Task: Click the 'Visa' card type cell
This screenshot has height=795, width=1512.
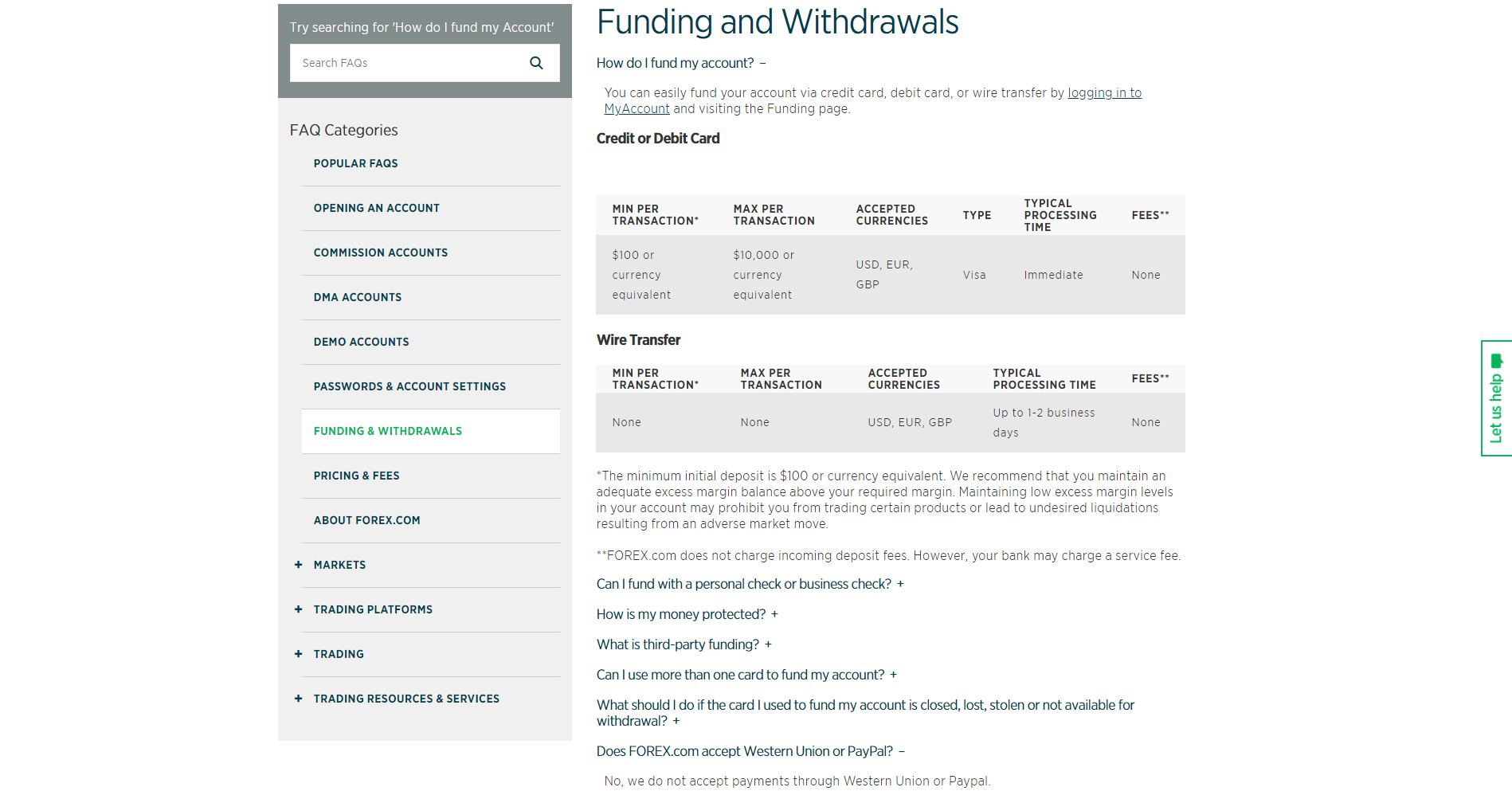Action: 974,275
